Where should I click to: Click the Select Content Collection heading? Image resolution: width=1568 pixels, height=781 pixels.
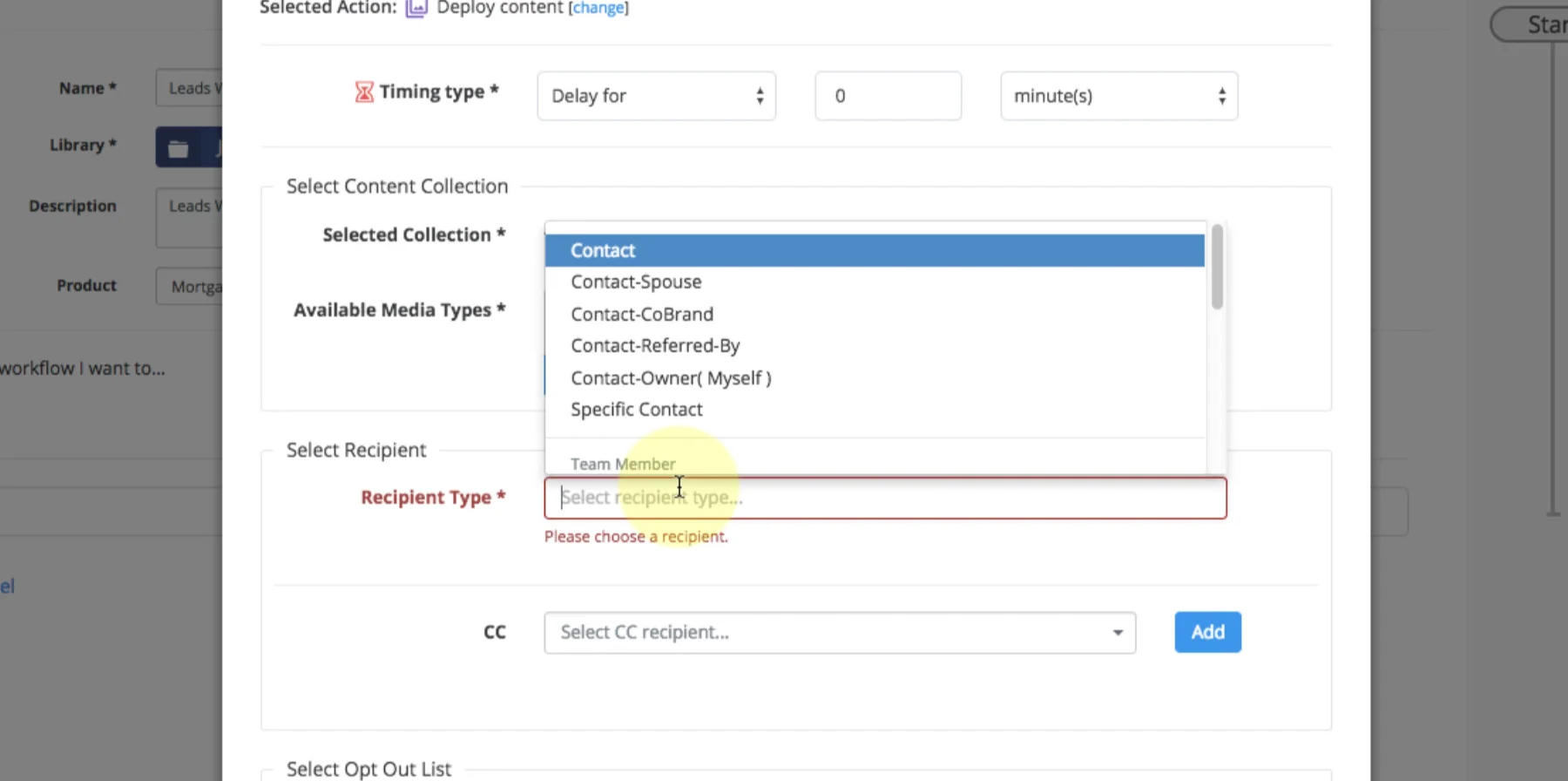click(397, 186)
